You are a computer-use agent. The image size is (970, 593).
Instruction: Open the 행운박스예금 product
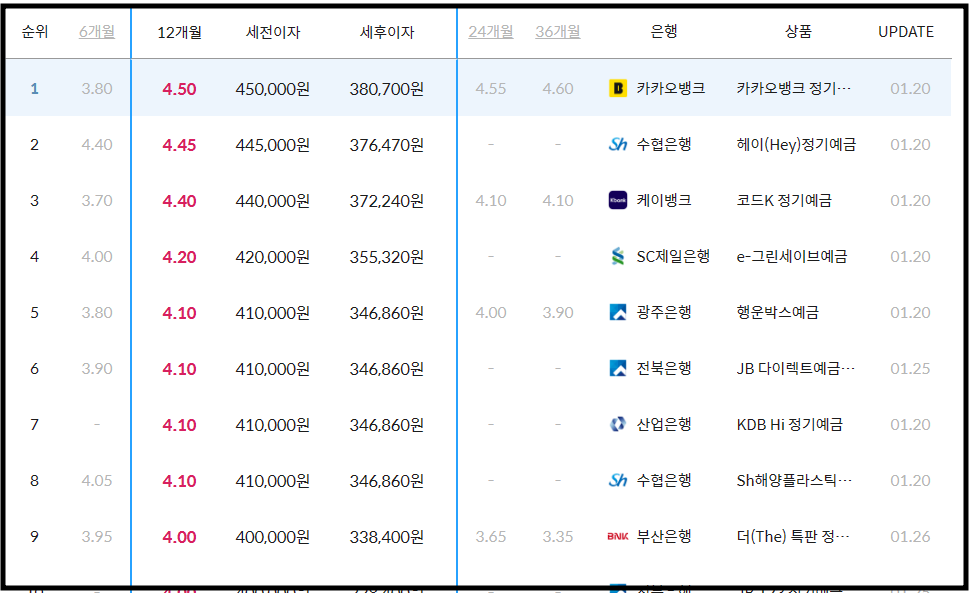click(777, 312)
